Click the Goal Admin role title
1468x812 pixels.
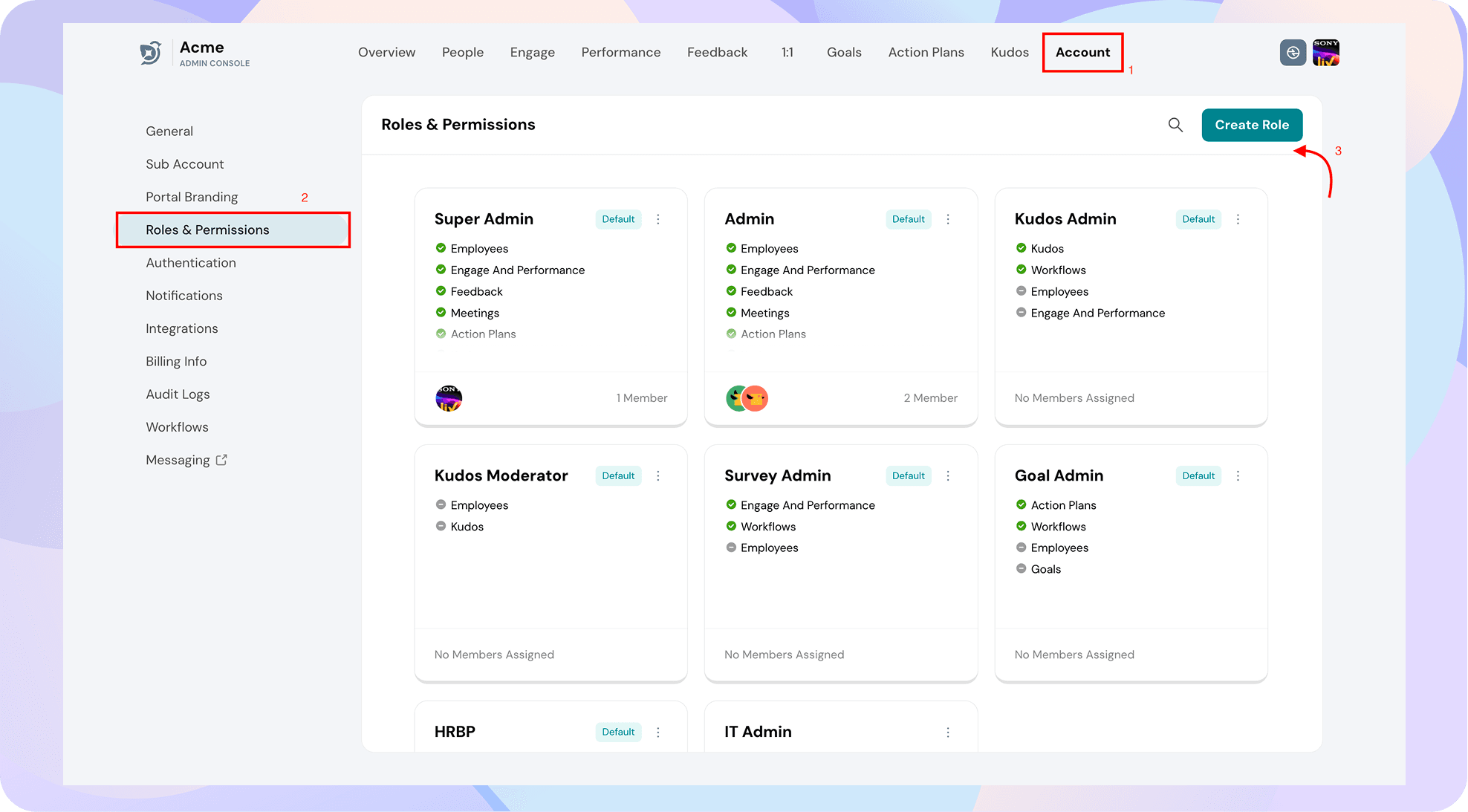click(1059, 475)
